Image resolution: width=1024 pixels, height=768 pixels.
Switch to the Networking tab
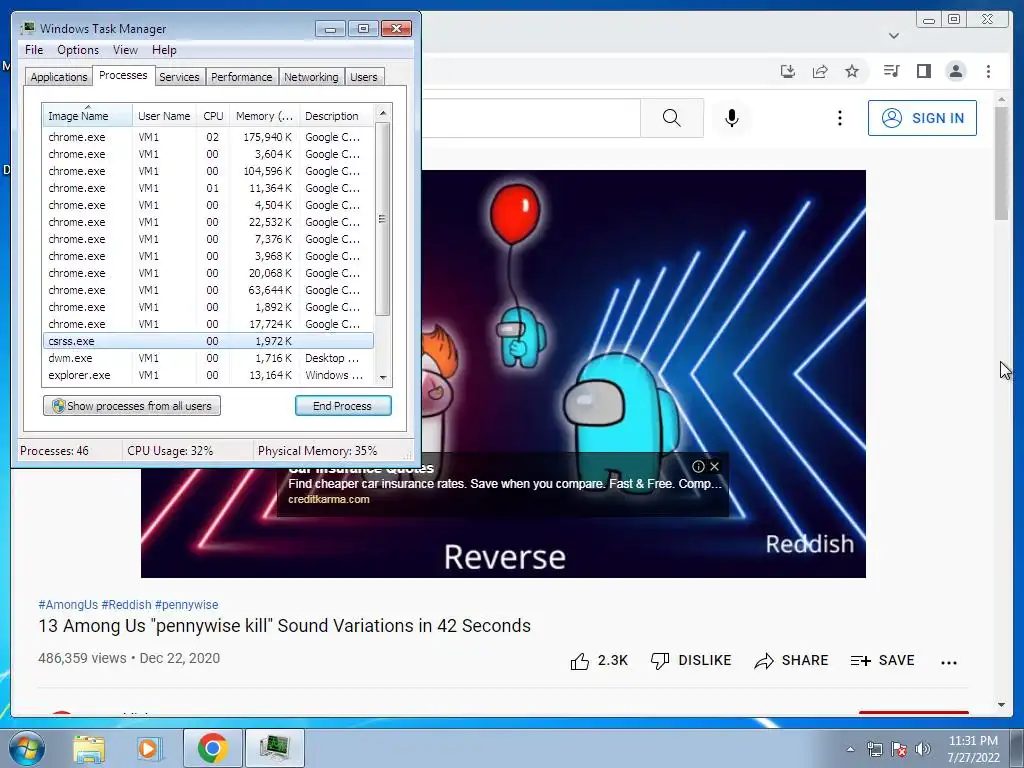click(311, 77)
